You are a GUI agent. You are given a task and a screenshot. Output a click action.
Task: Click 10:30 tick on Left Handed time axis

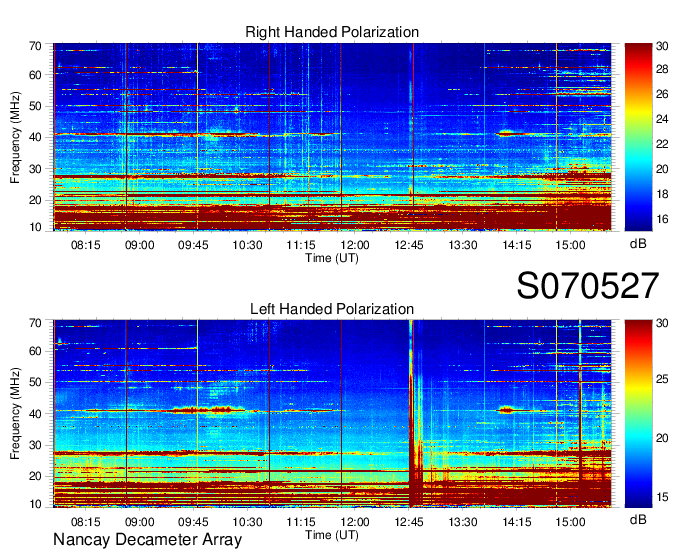click(x=247, y=522)
